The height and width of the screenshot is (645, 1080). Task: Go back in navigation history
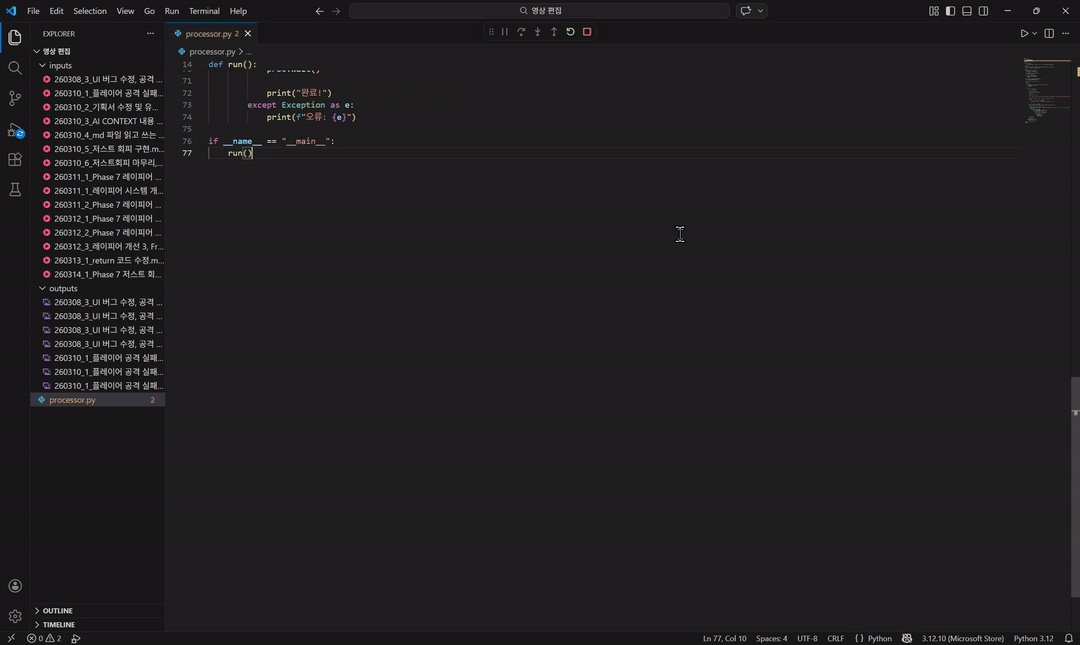[320, 11]
